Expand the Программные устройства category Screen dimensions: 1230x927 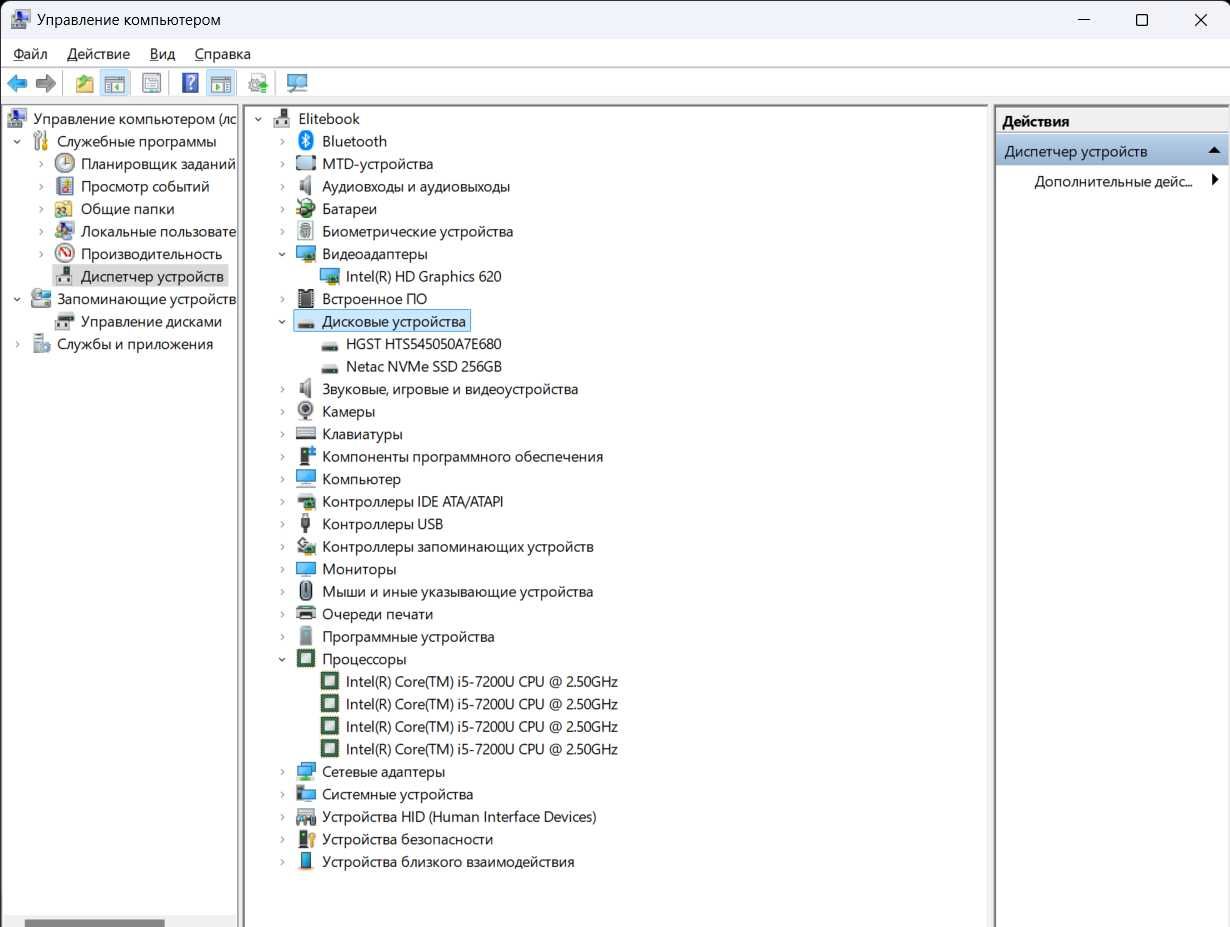coord(283,637)
